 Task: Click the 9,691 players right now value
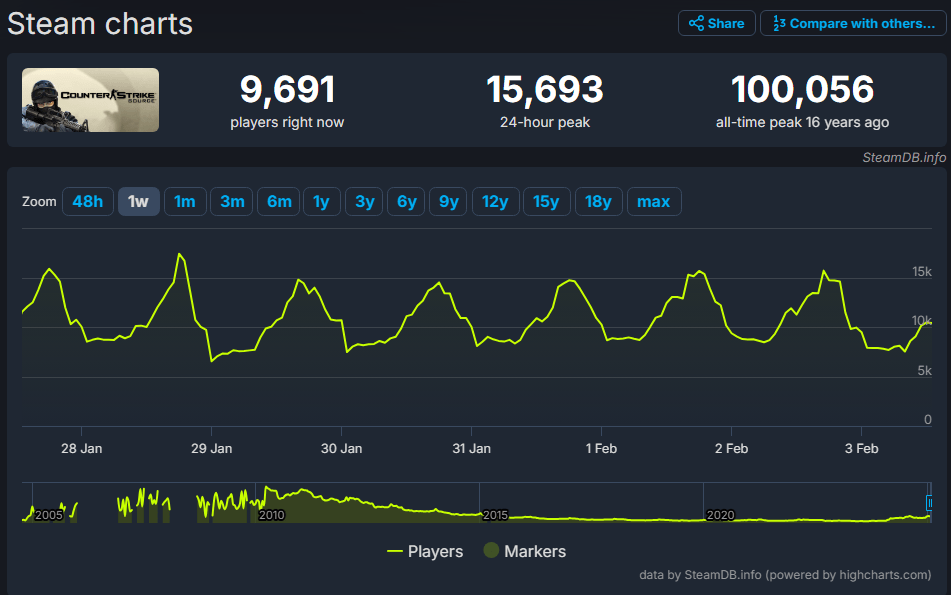click(x=287, y=90)
